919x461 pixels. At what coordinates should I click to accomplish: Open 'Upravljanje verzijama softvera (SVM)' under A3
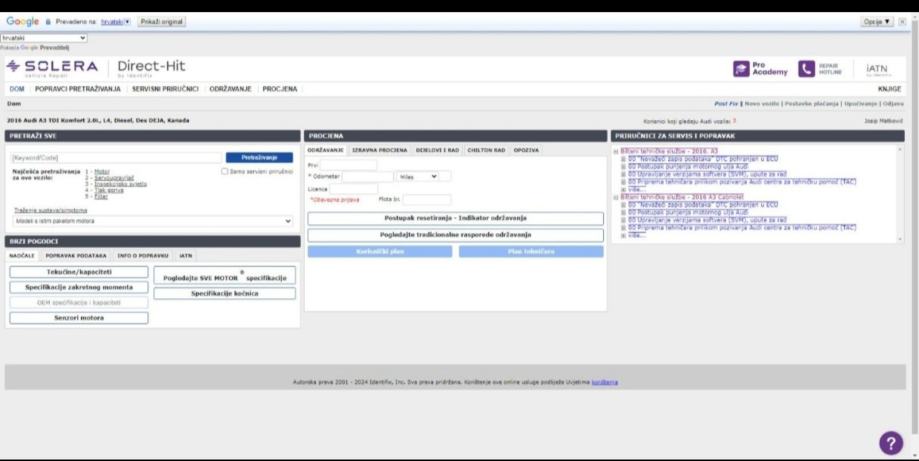(x=707, y=174)
